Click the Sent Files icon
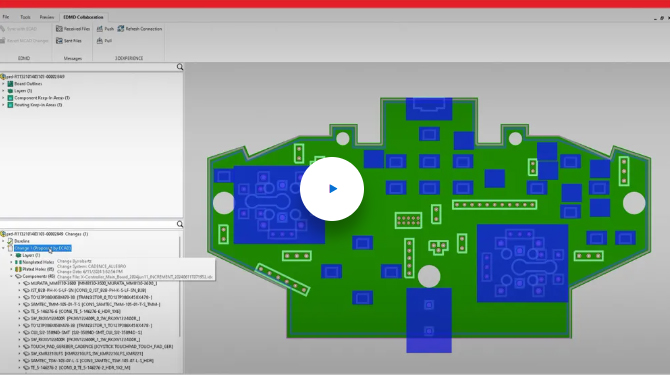This screenshot has width=670, height=375. pyautogui.click(x=59, y=41)
